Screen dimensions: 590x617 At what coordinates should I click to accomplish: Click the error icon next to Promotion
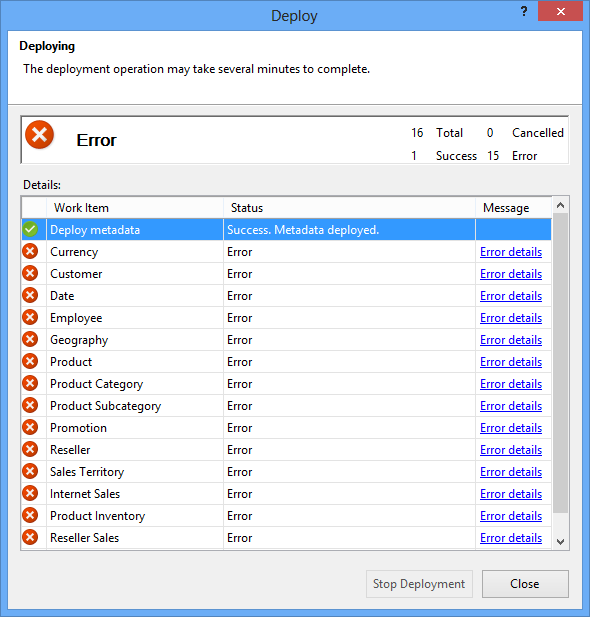30,427
